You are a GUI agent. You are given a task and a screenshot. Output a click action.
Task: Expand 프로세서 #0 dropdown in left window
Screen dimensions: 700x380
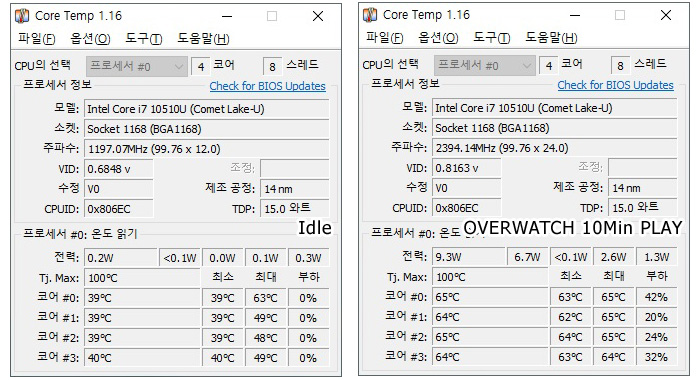(x=137, y=67)
